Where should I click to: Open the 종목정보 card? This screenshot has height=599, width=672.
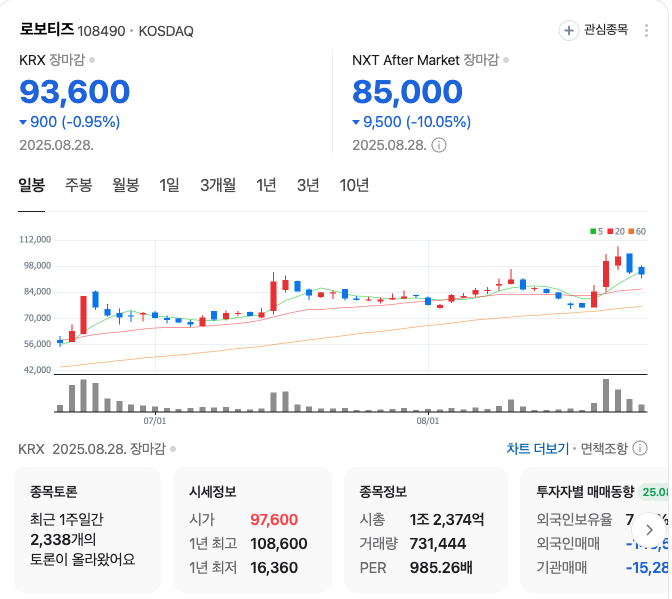tap(426, 530)
